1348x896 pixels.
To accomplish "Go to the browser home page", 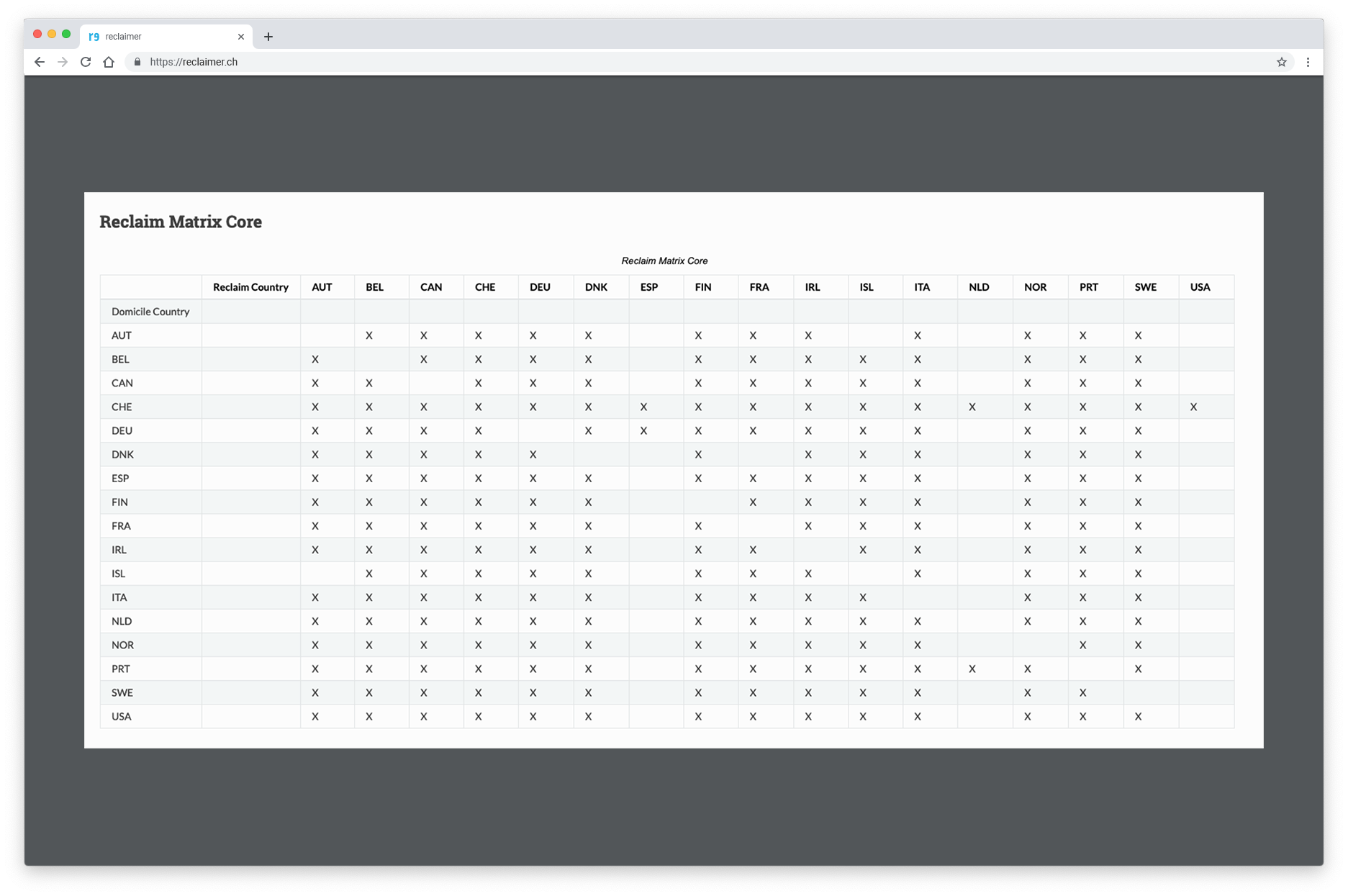I will click(x=109, y=62).
